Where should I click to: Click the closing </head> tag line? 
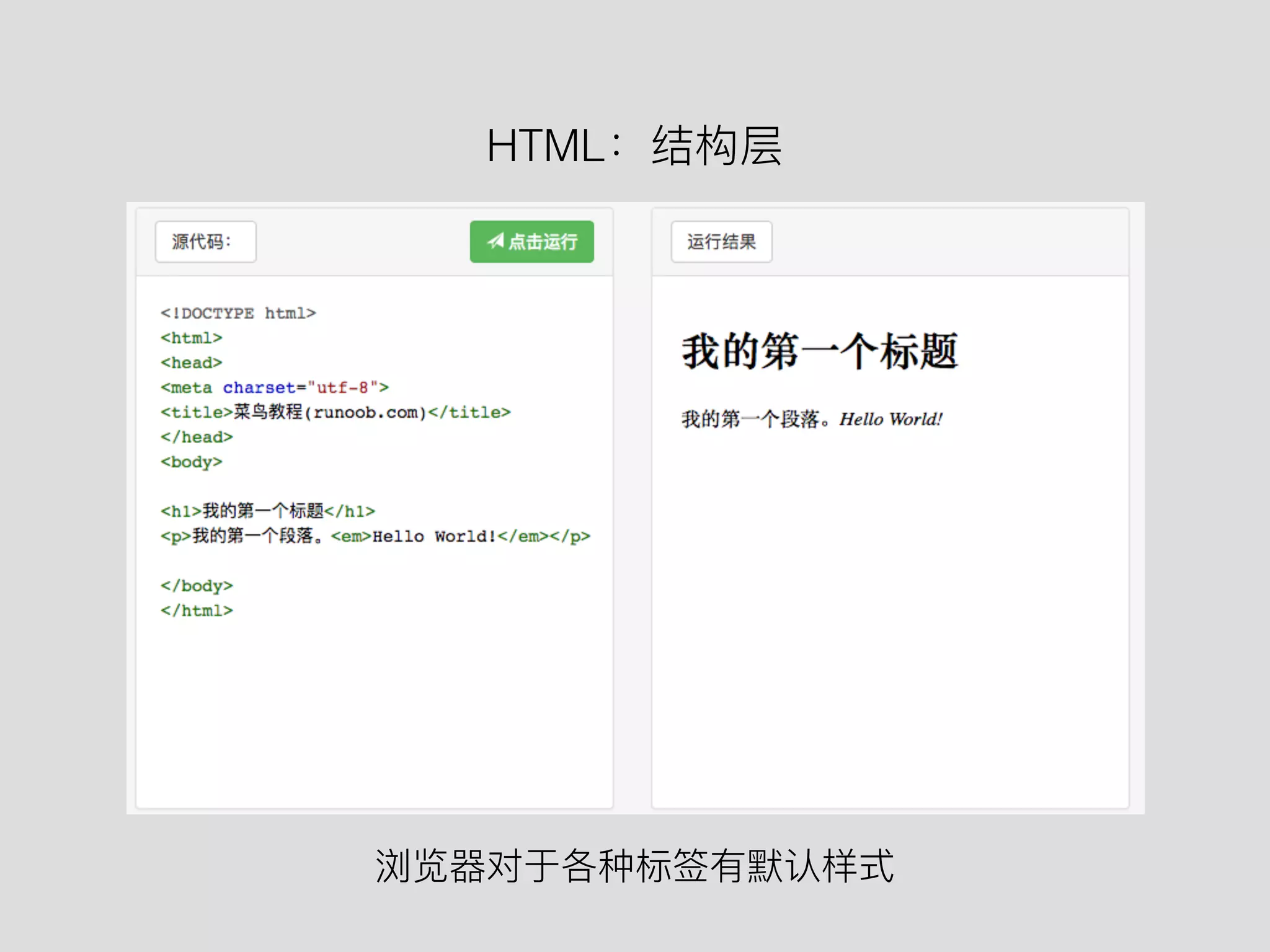click(x=197, y=437)
